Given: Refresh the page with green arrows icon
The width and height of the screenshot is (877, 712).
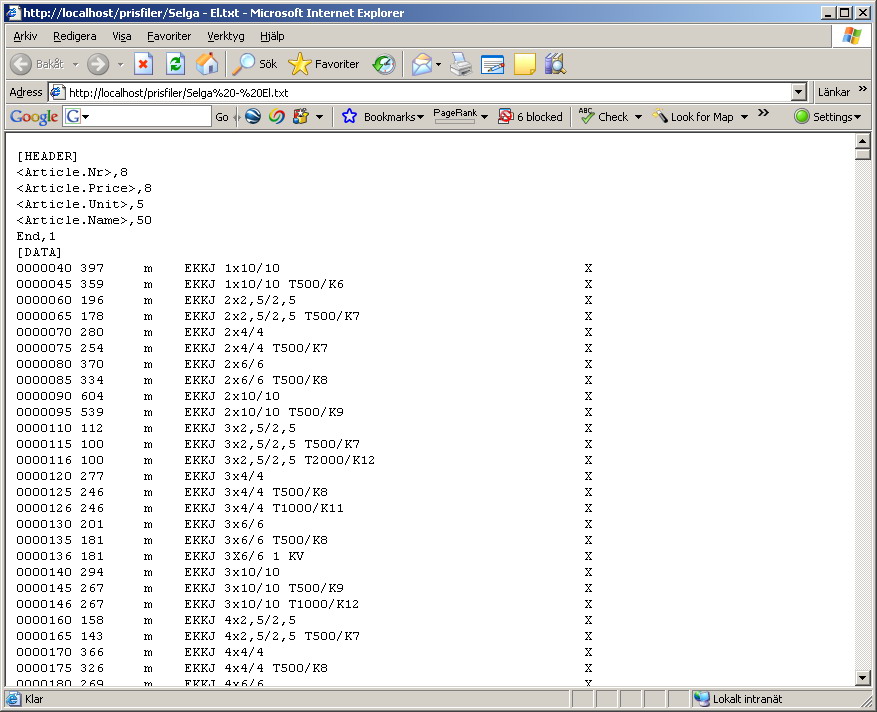Looking at the screenshot, I should (x=176, y=64).
